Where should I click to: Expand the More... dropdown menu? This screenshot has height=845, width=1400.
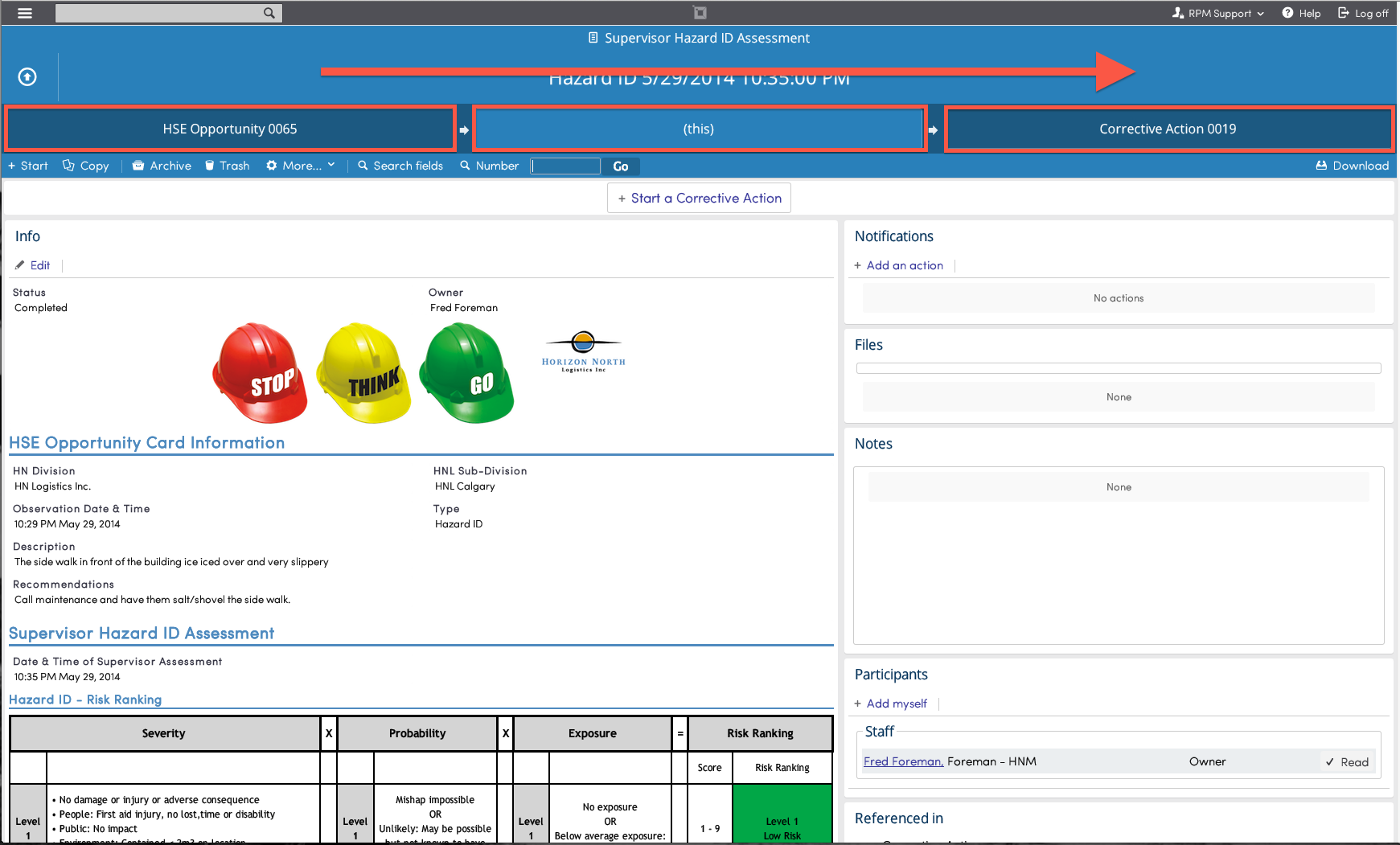(301, 166)
